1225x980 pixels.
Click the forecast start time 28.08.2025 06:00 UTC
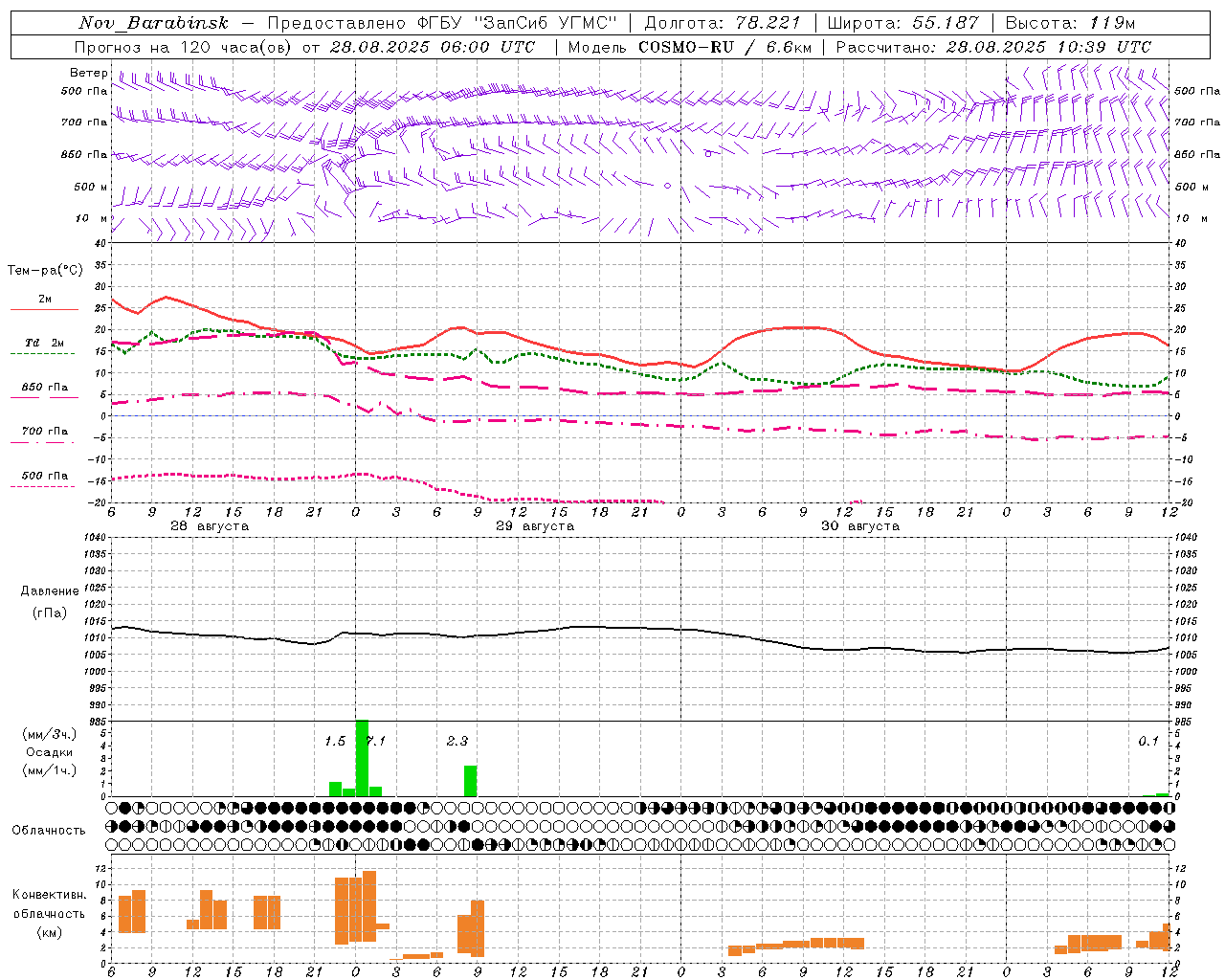(433, 47)
